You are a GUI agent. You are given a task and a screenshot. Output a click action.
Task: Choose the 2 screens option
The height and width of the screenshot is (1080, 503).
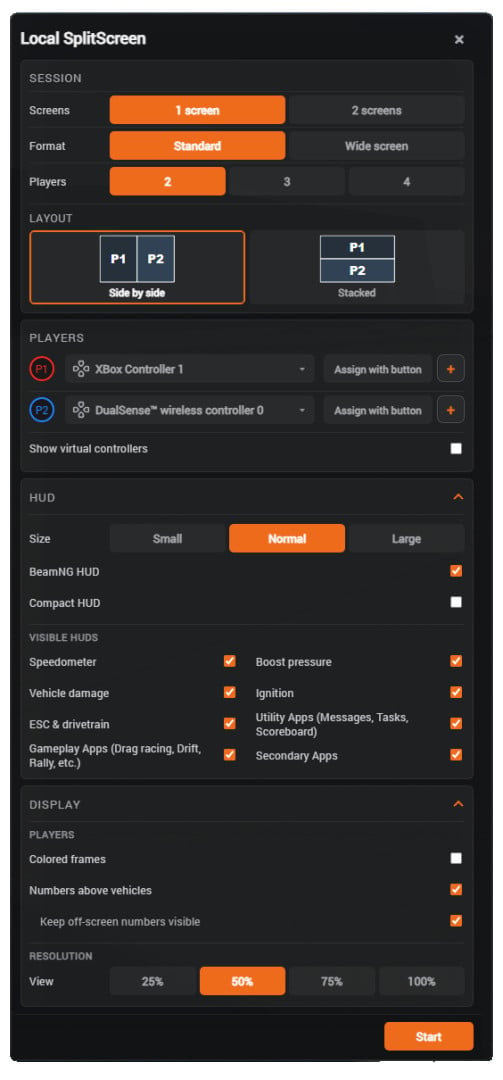point(376,110)
